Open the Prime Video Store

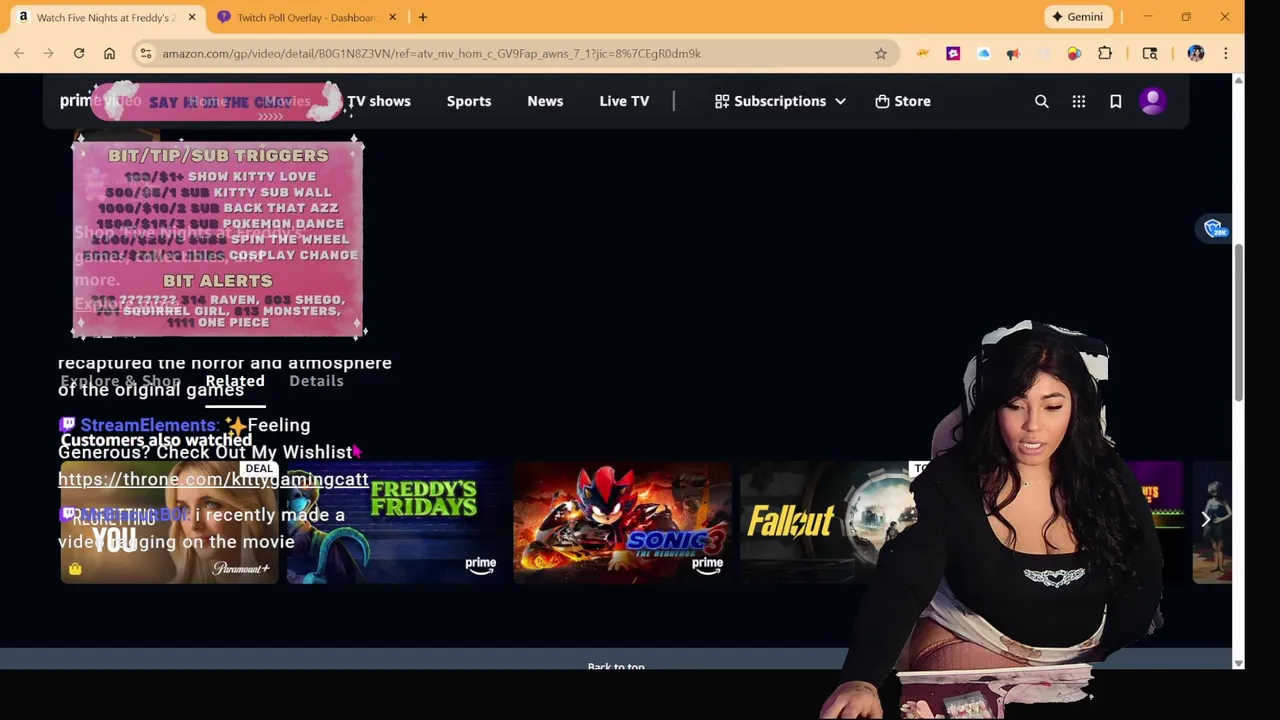903,101
